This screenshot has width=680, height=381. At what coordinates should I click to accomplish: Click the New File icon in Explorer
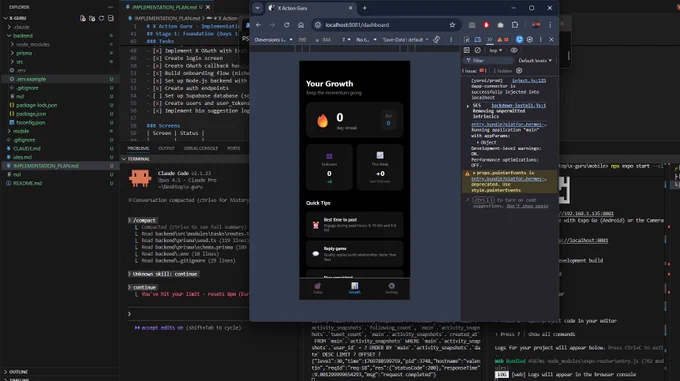(83, 18)
